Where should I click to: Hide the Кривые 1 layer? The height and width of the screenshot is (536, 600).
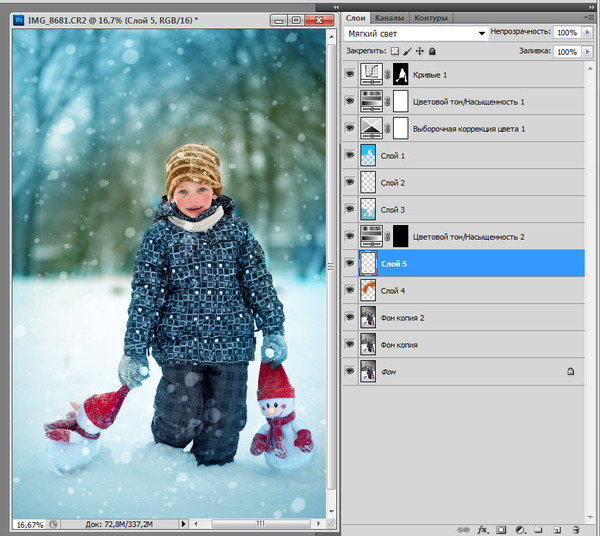[x=349, y=74]
